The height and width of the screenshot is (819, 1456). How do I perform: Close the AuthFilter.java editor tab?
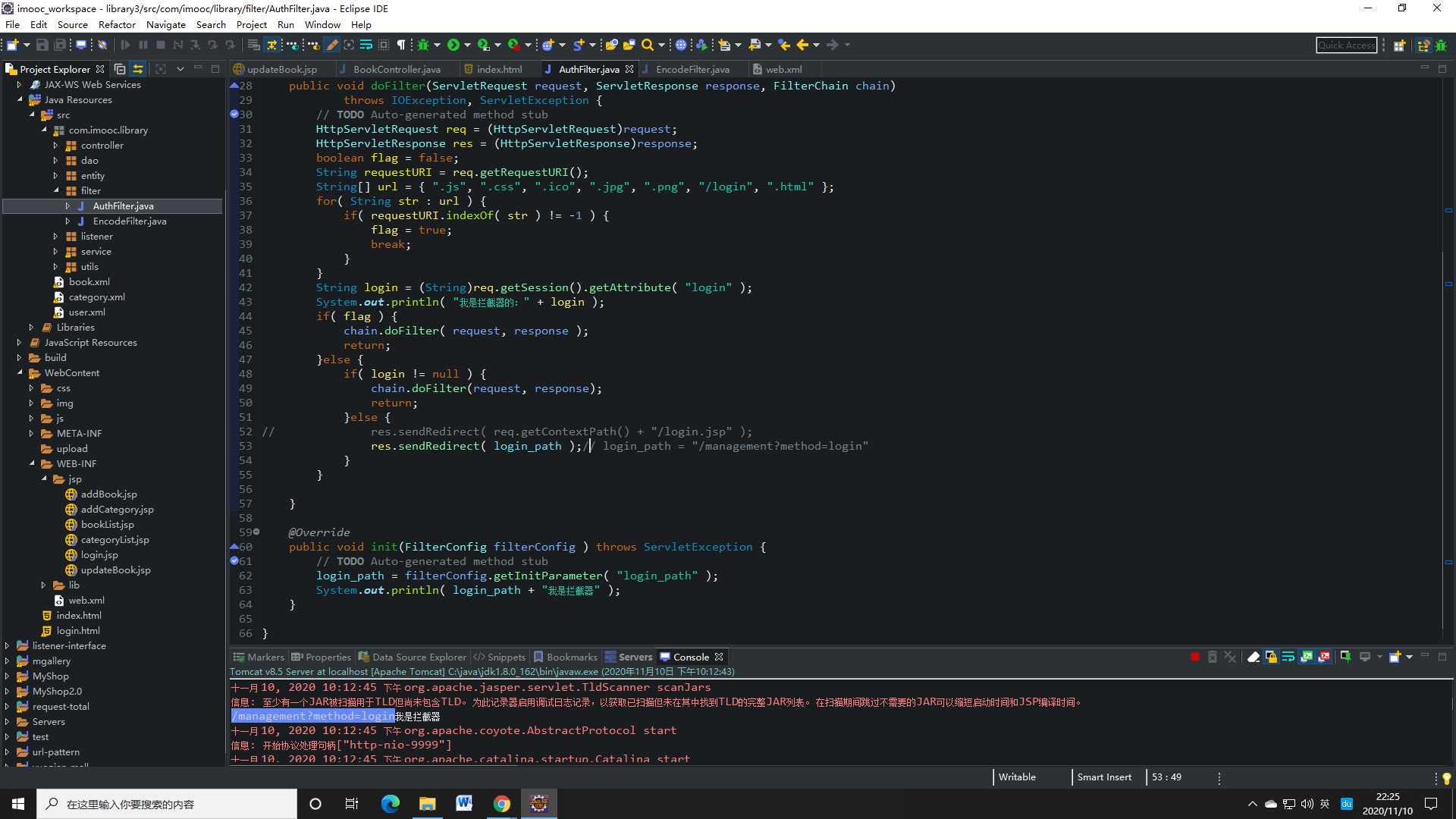[629, 69]
